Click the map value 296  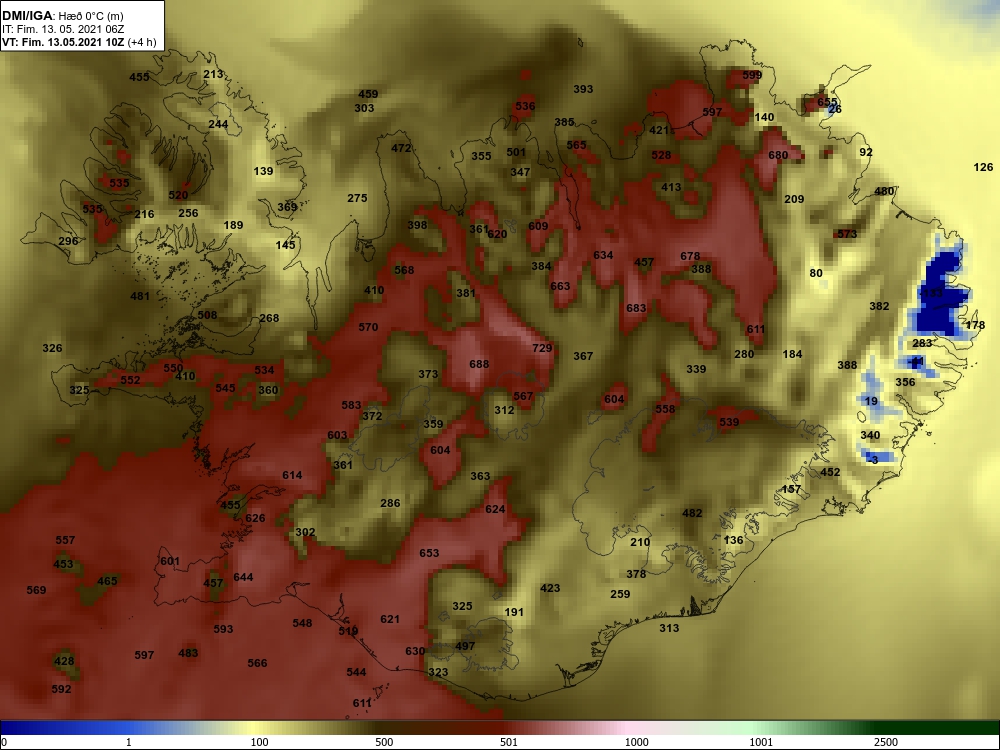[x=68, y=240]
